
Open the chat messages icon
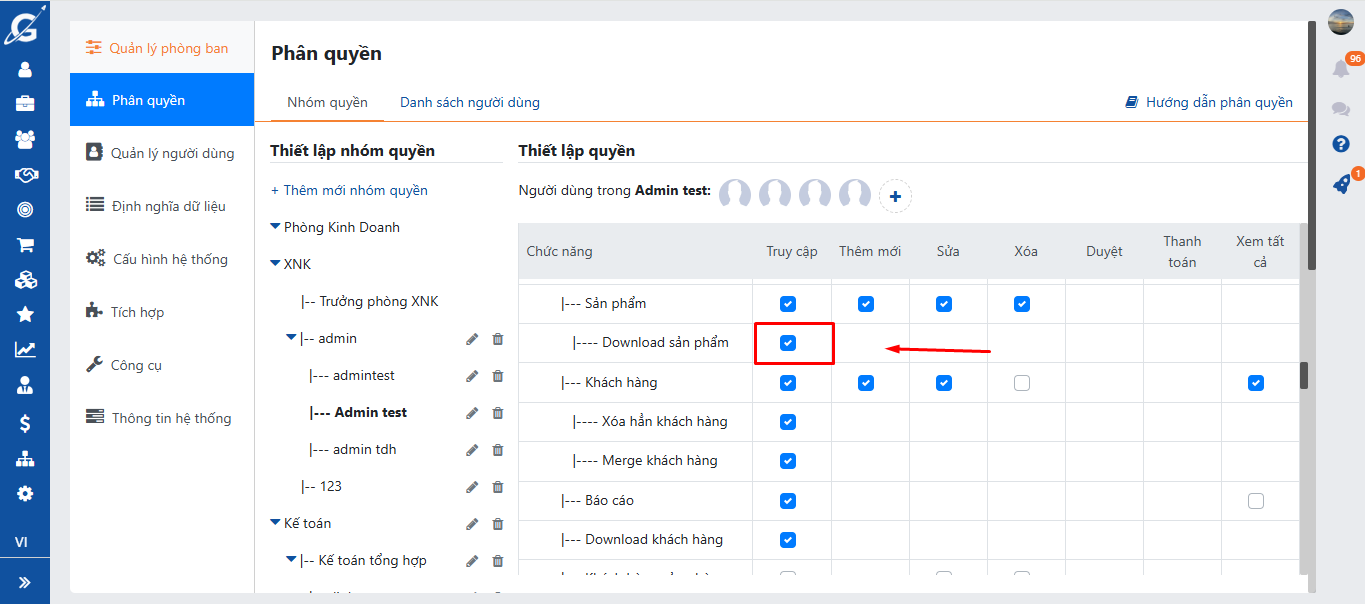1341,108
